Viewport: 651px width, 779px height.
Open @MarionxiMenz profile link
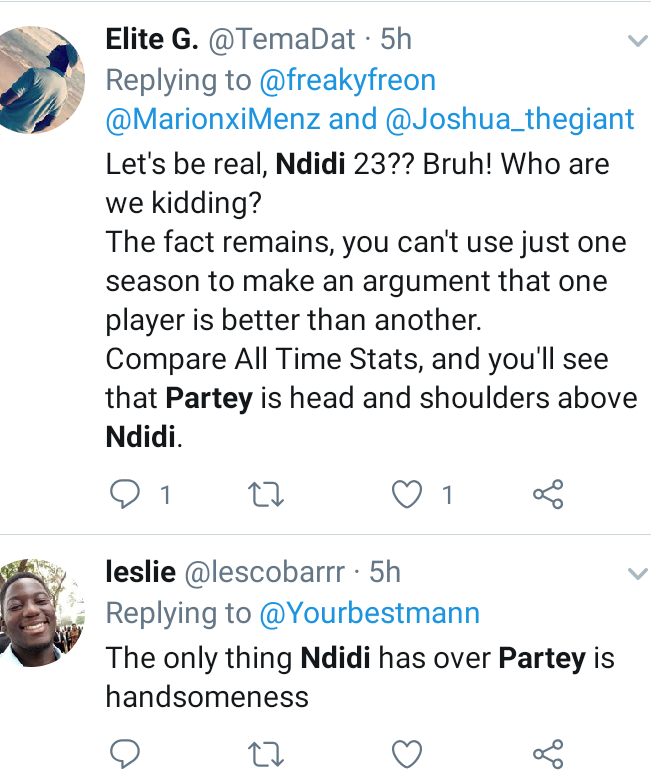tap(213, 120)
